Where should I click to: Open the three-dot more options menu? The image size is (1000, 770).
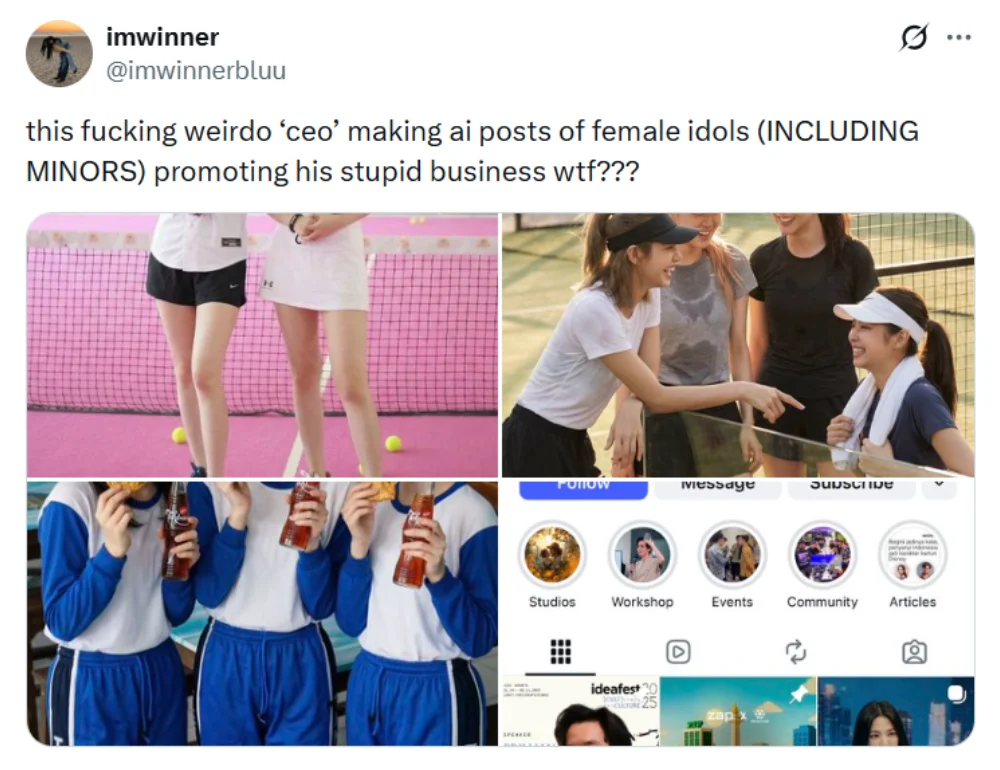pos(959,38)
